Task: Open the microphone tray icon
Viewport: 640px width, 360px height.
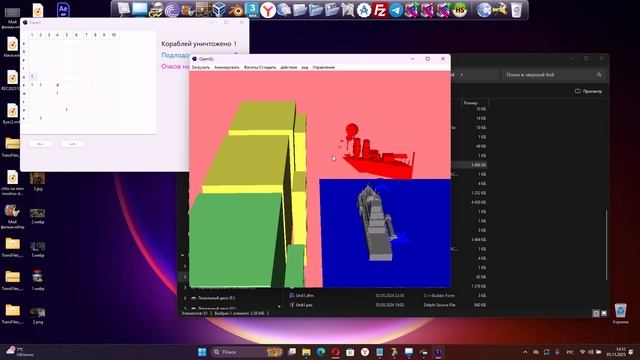Action: [557, 352]
